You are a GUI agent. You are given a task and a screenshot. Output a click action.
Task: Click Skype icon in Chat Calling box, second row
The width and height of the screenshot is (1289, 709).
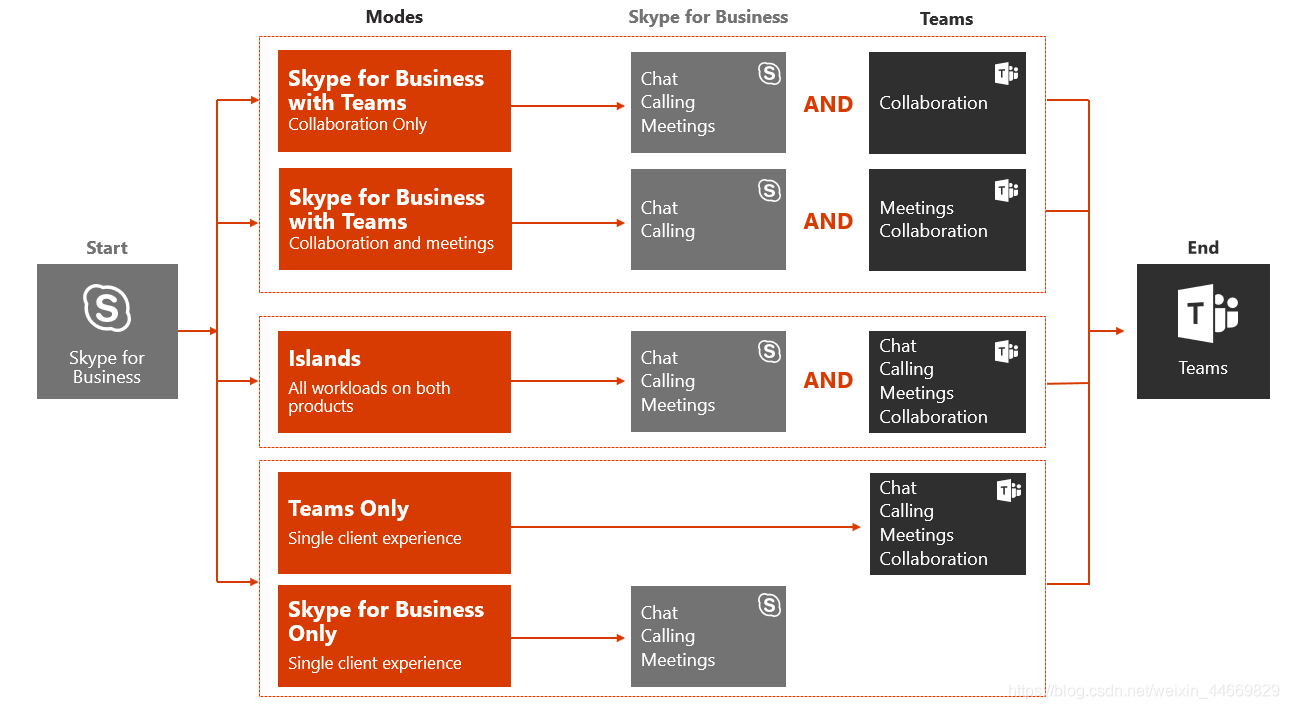click(x=769, y=190)
